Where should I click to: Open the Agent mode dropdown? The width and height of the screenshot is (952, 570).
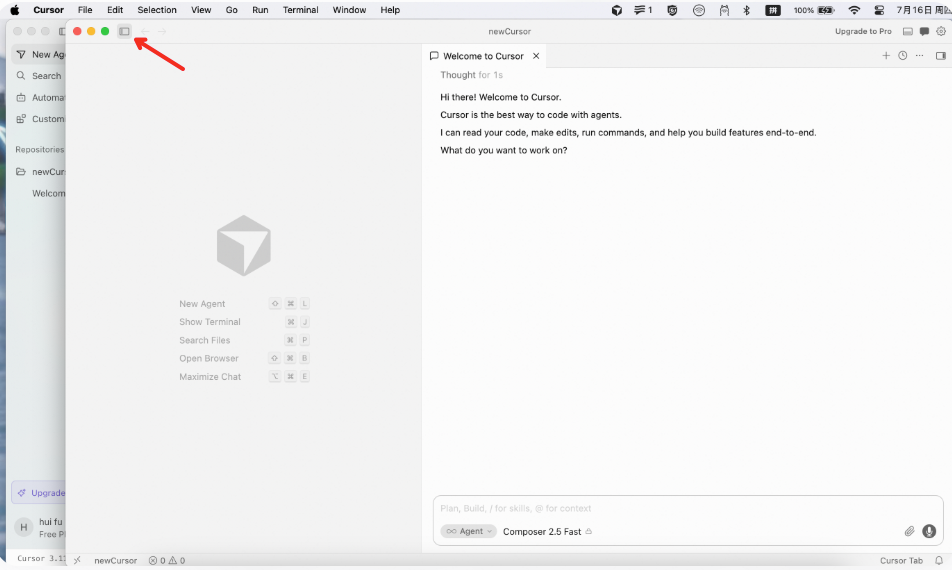468,531
